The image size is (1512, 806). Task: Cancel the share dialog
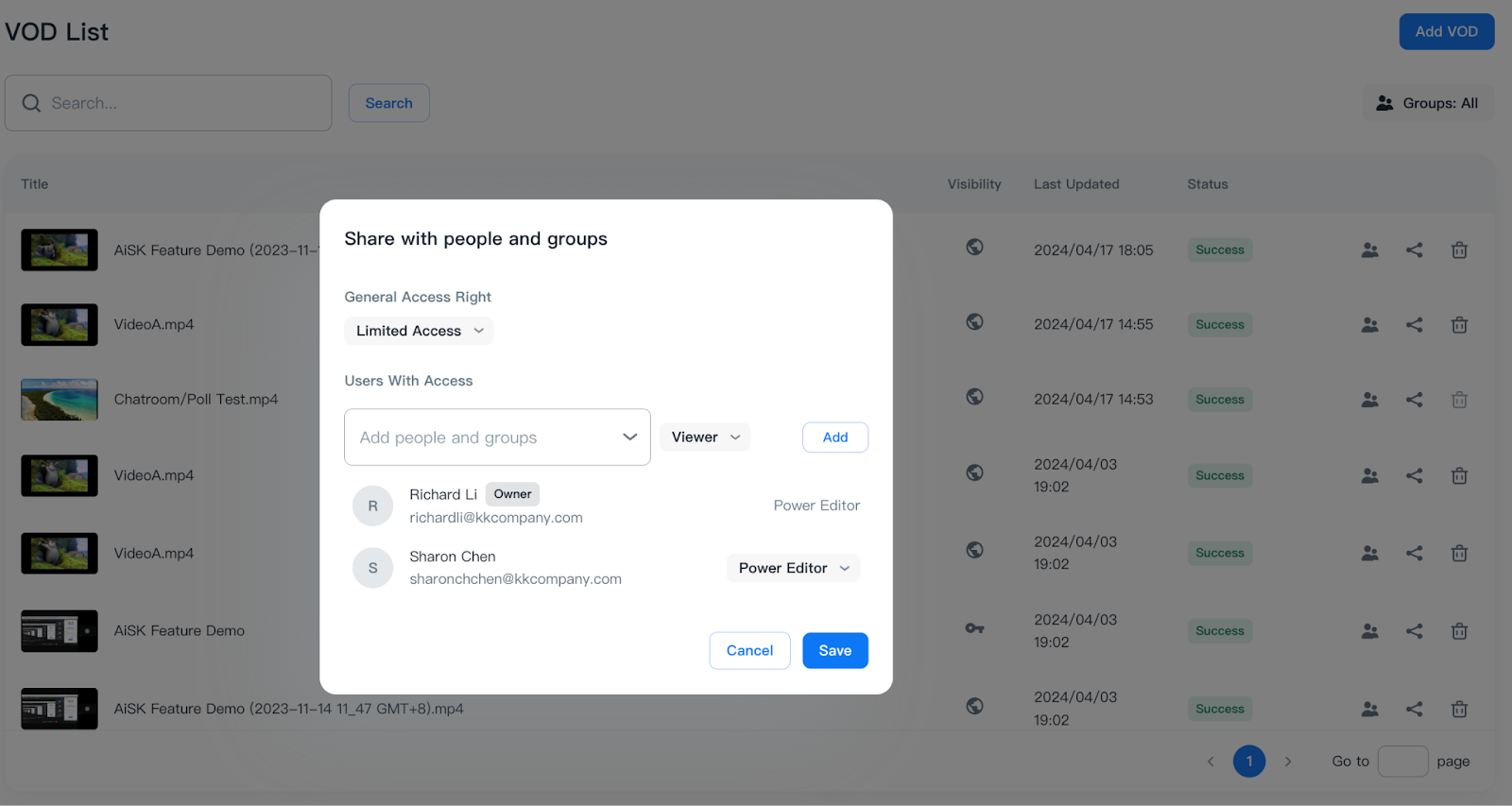749,651
